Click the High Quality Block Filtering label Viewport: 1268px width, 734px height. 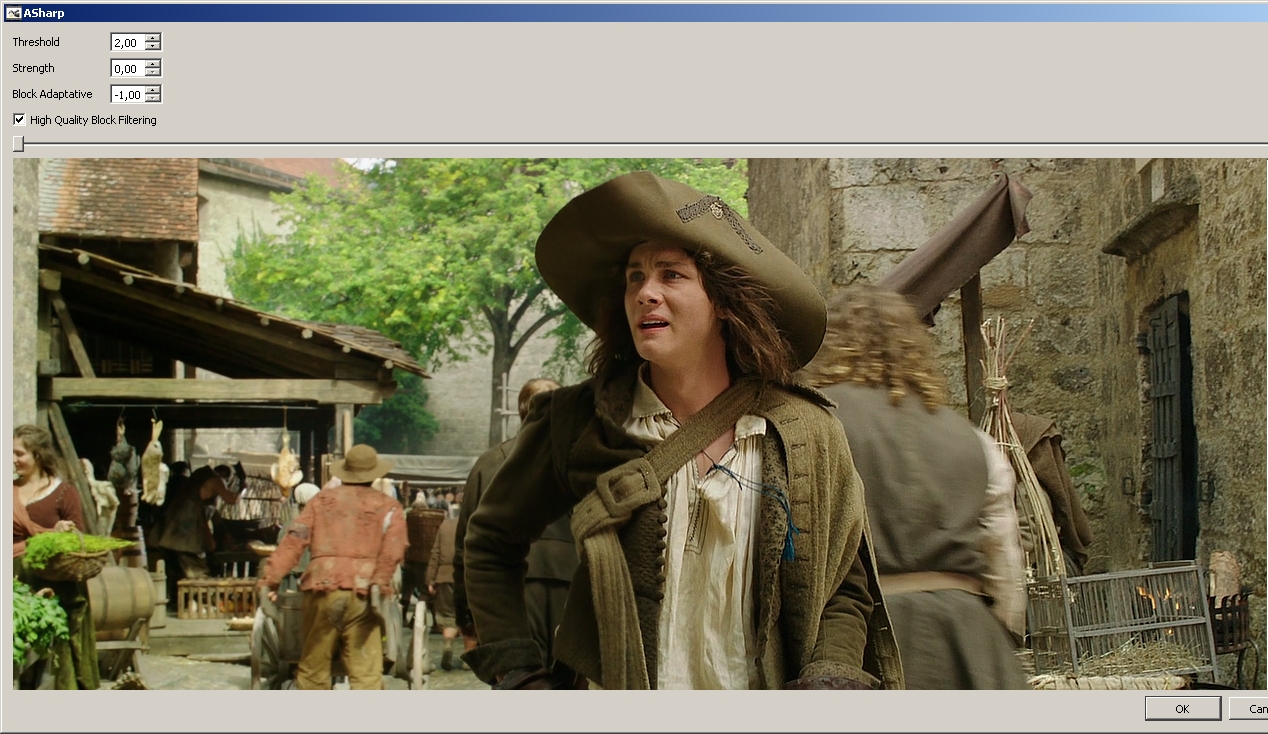click(93, 120)
